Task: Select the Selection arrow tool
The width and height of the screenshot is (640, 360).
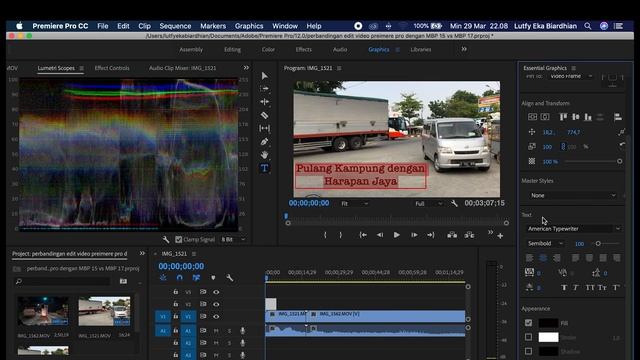Action: tap(264, 76)
